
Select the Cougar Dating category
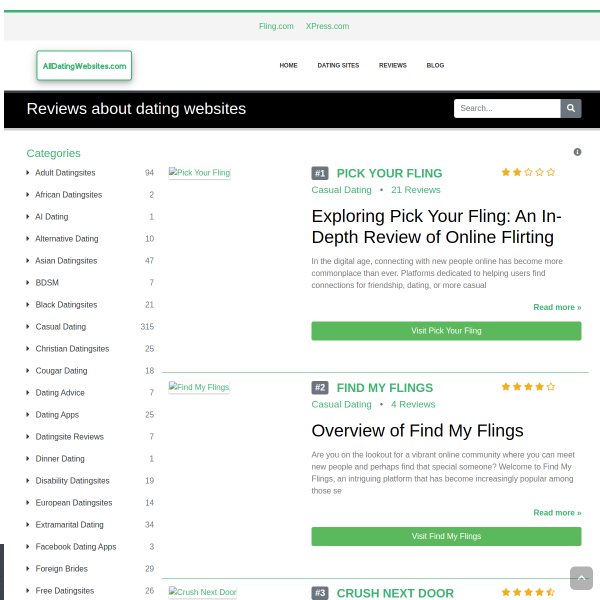click(61, 370)
